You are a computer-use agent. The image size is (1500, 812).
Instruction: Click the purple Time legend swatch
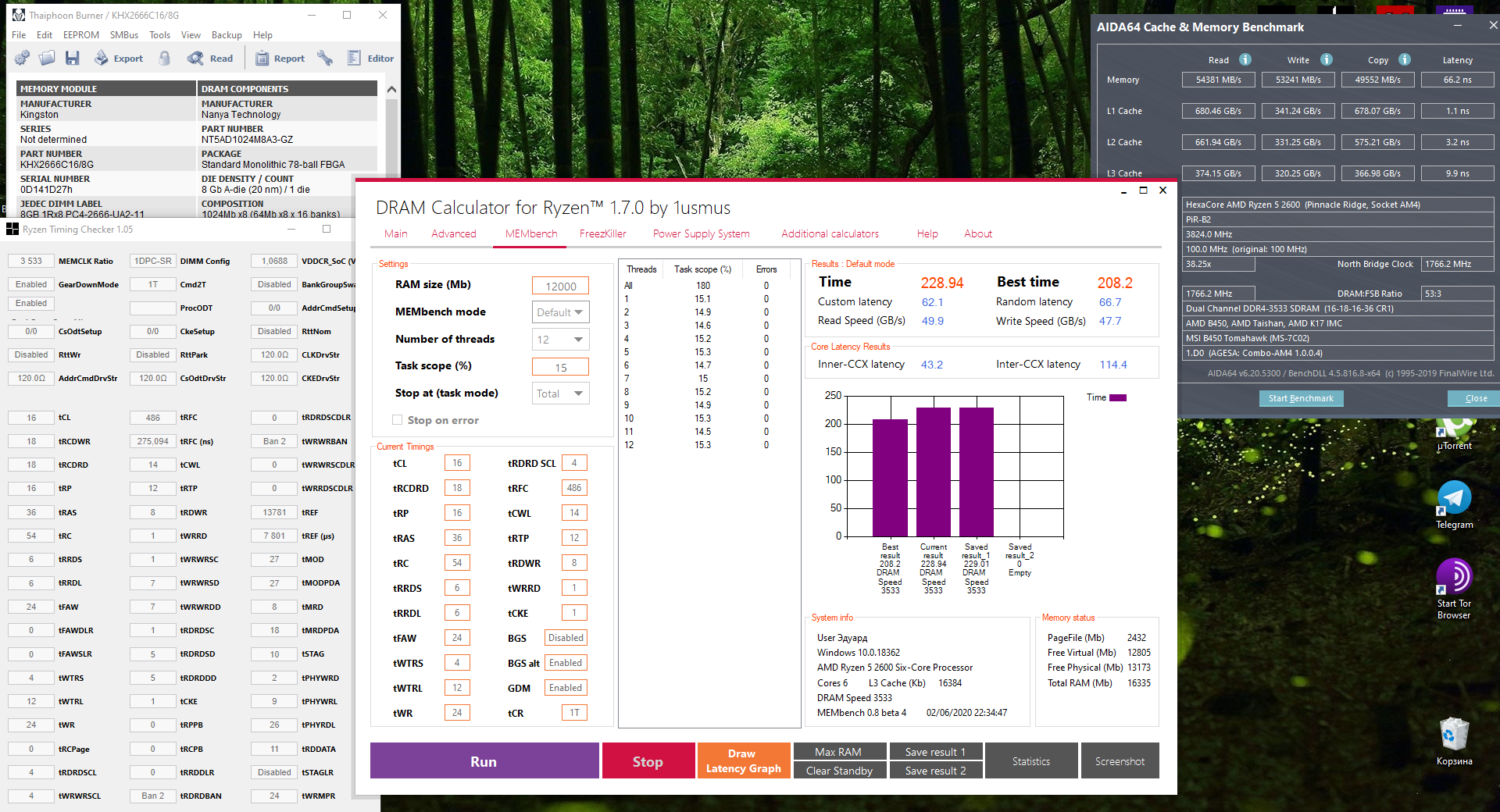coord(1118,397)
